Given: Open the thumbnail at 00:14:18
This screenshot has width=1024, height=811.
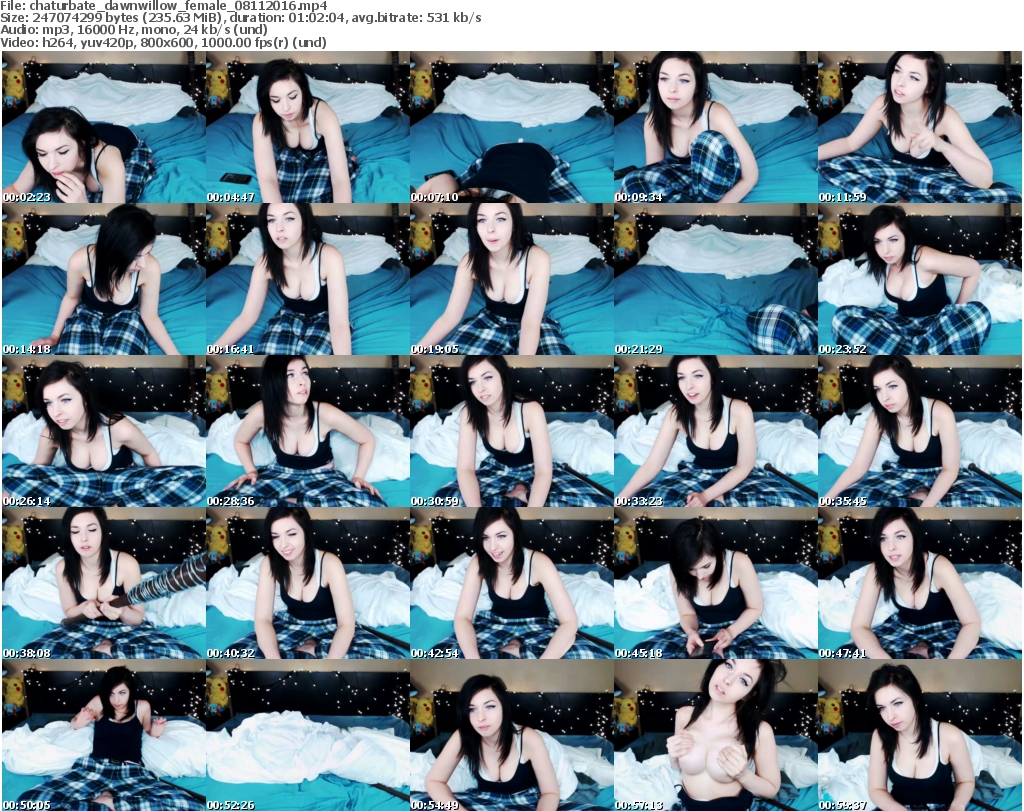Looking at the screenshot, I should pos(104,279).
